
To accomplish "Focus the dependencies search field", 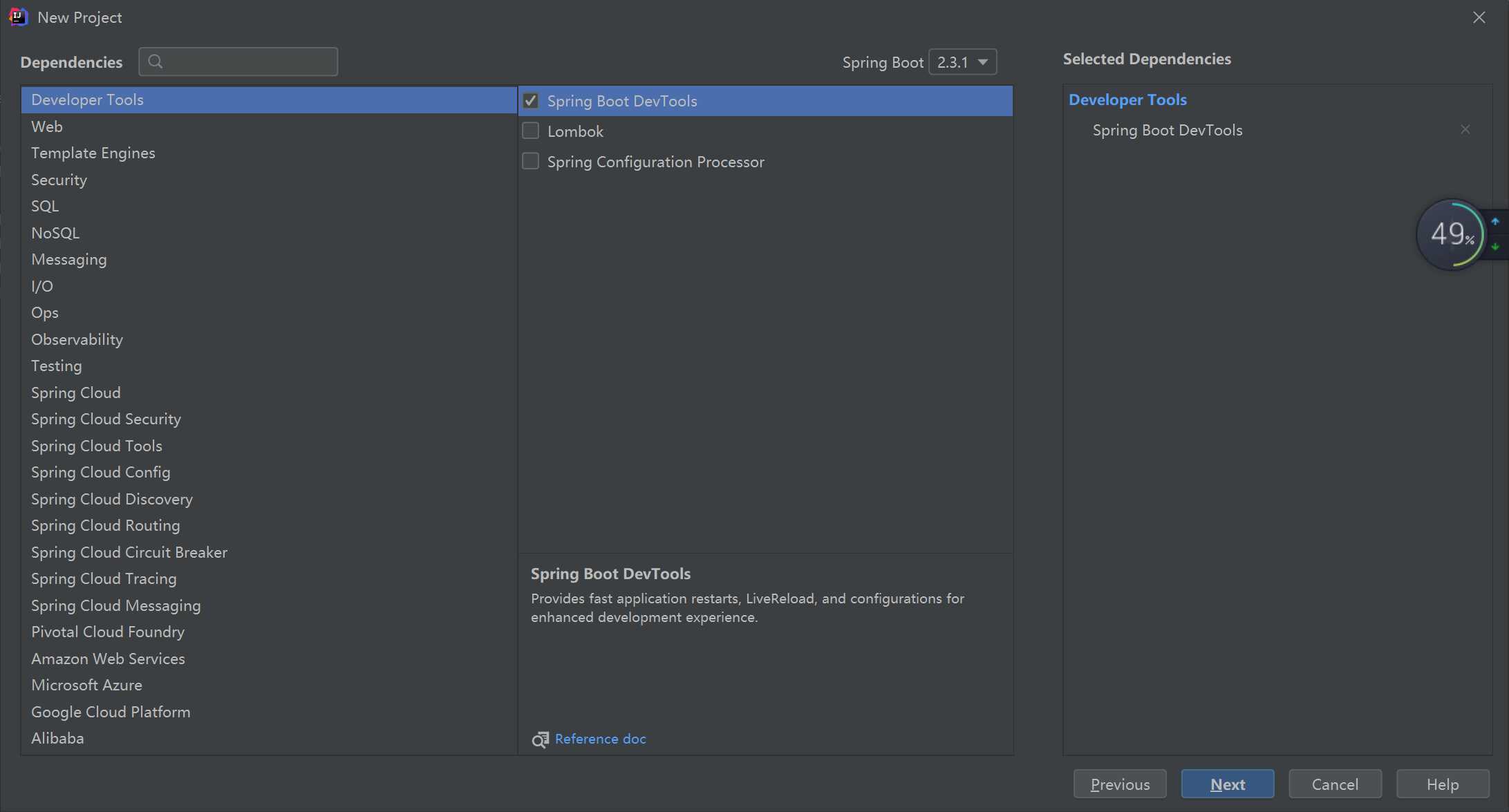I will (x=238, y=62).
